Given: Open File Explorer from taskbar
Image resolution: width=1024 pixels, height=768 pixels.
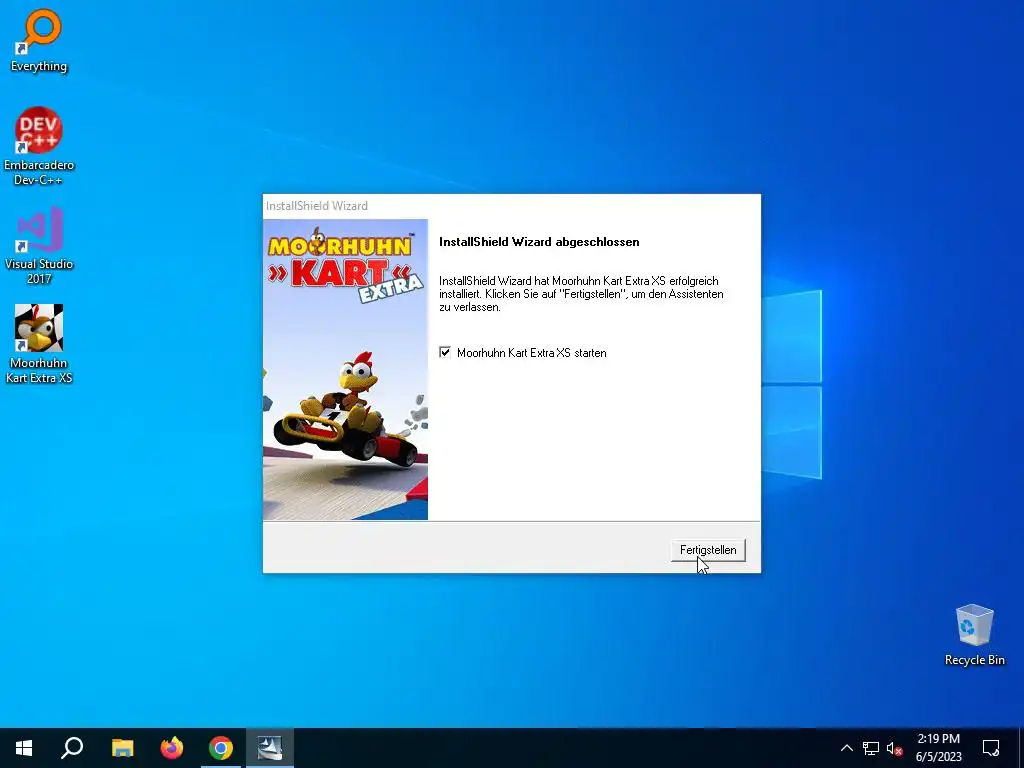Looking at the screenshot, I should pos(122,748).
